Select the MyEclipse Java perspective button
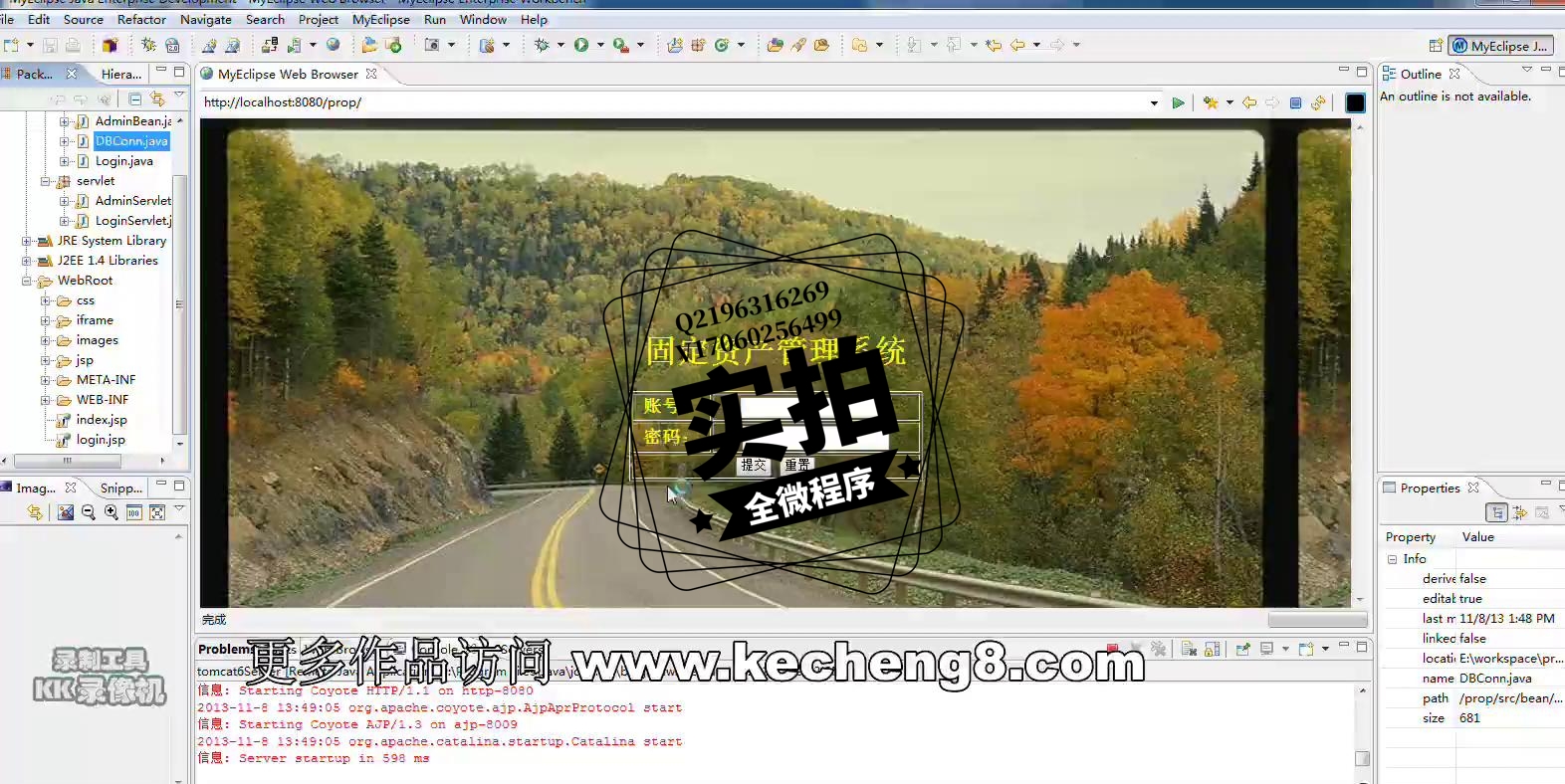Screen dimensions: 1565x784 tap(1500, 46)
